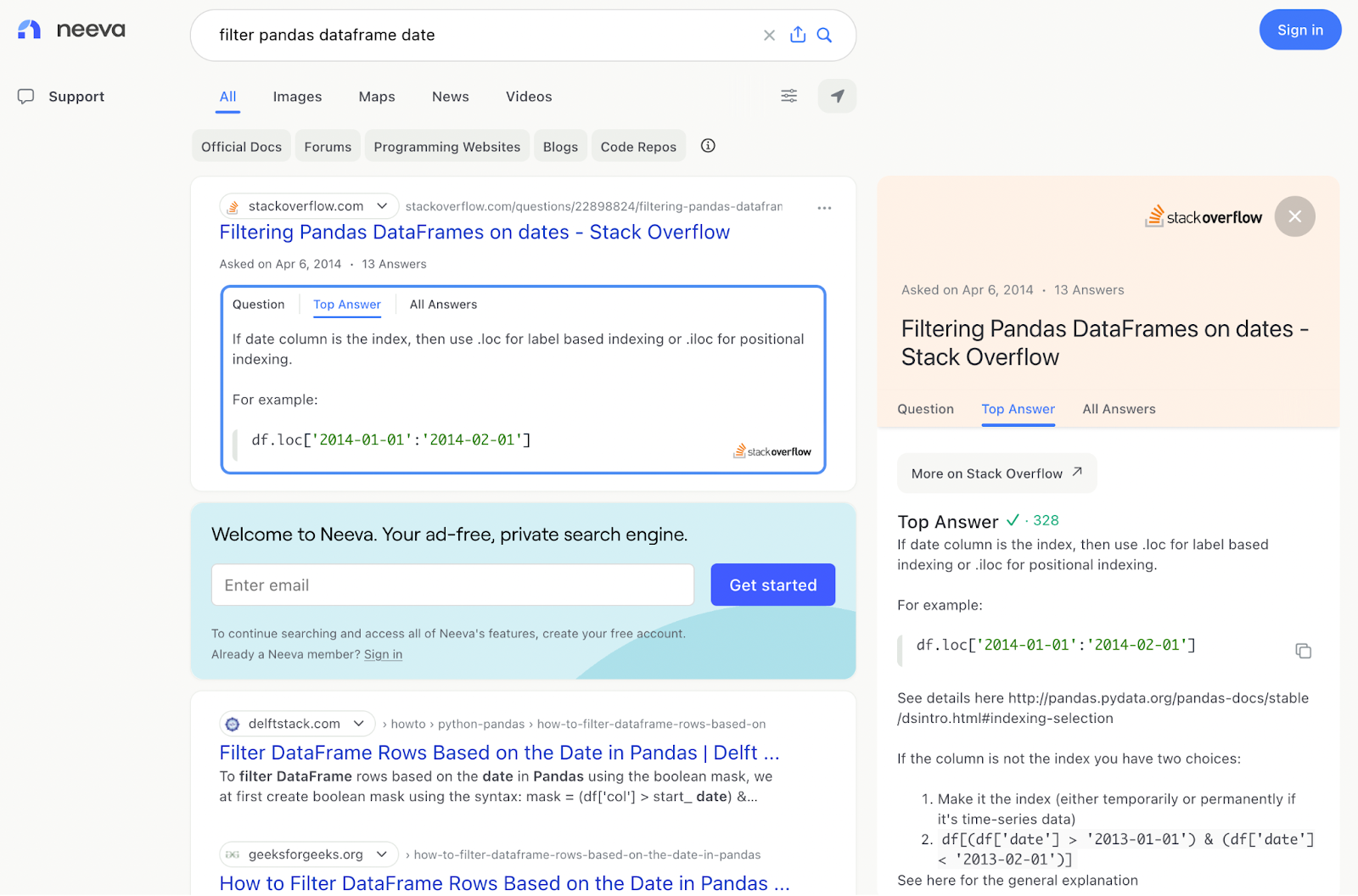1358x896 pixels.
Task: Switch to Videos tab
Action: pyautogui.click(x=529, y=97)
